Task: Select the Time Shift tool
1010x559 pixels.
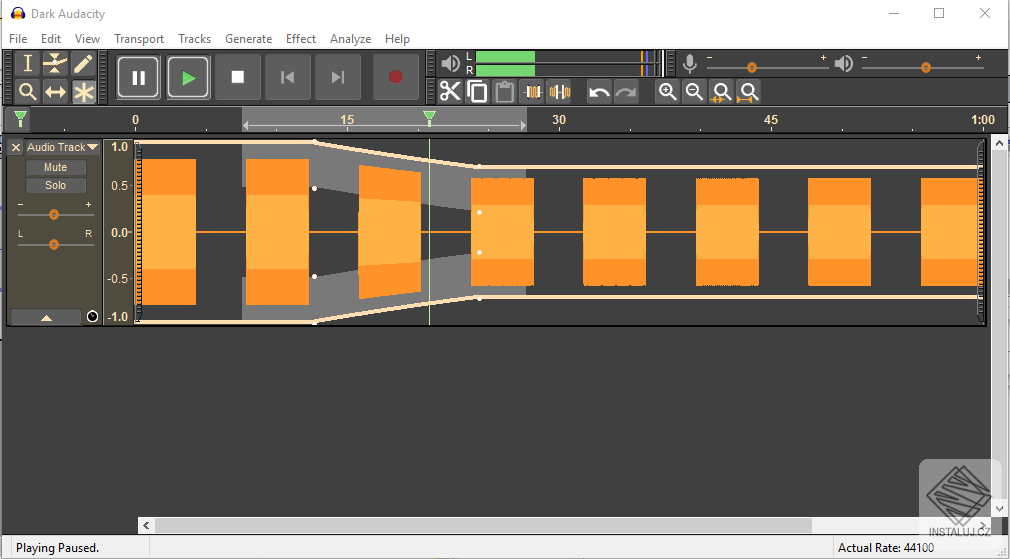Action: tap(55, 91)
